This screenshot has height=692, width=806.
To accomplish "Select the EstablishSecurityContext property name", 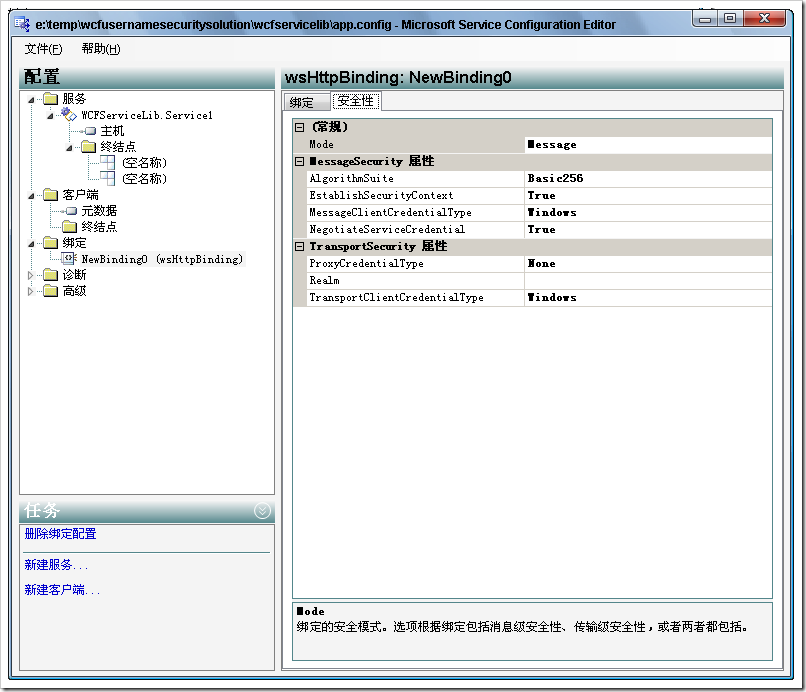I will coord(381,195).
